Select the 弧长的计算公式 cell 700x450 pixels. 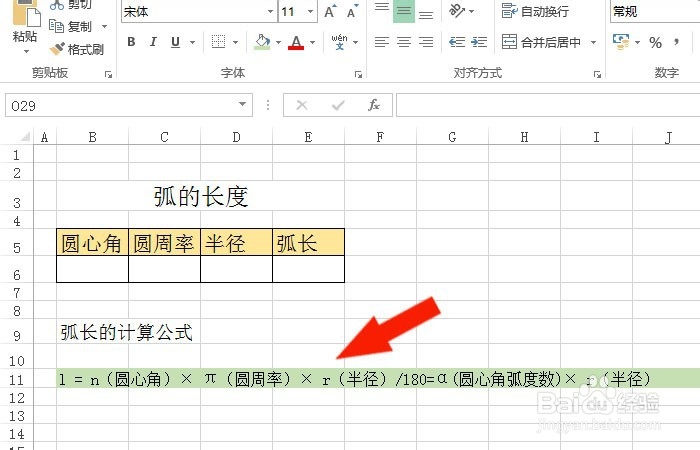click(127, 332)
